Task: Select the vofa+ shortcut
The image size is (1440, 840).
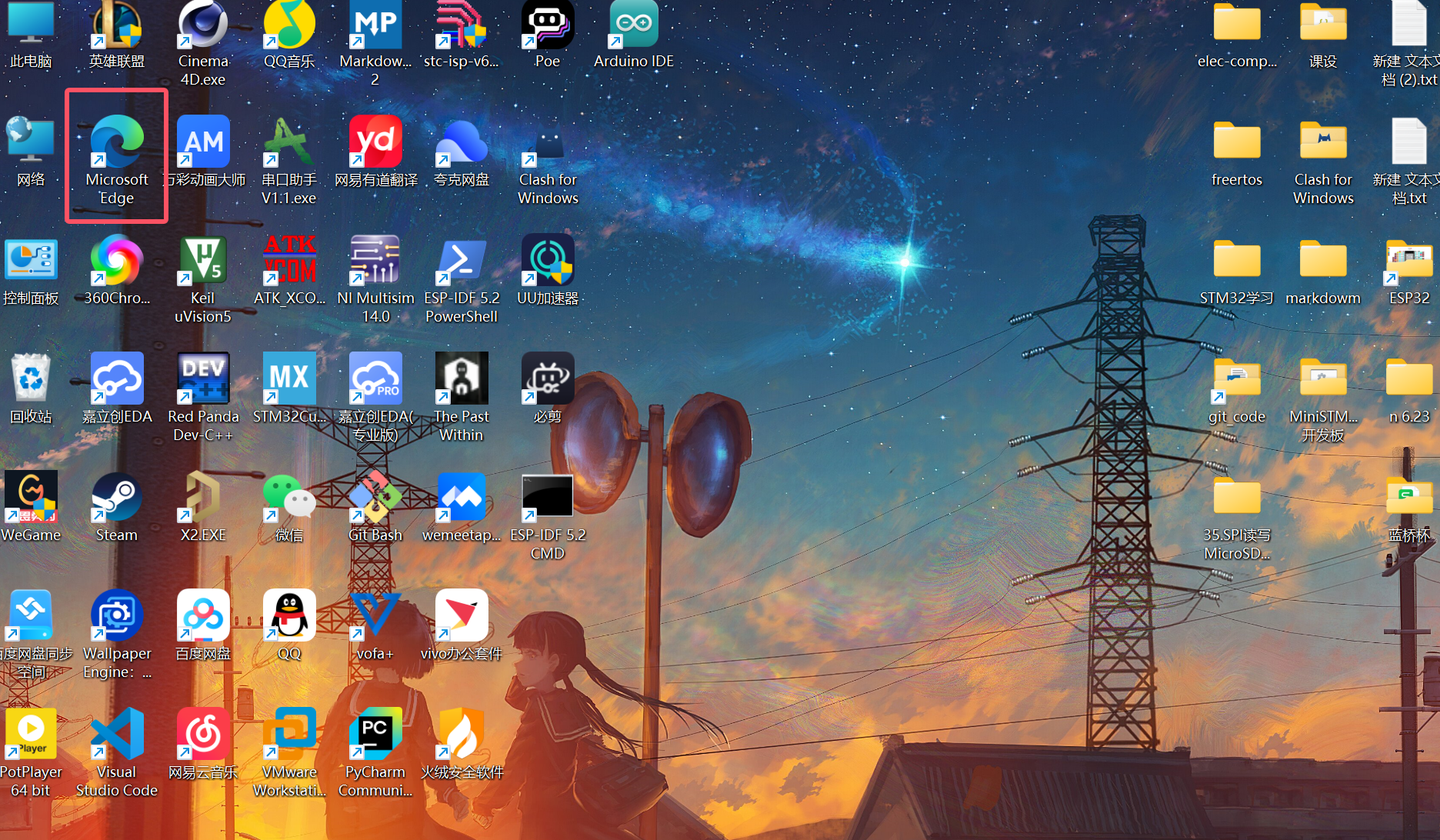Action: [375, 615]
